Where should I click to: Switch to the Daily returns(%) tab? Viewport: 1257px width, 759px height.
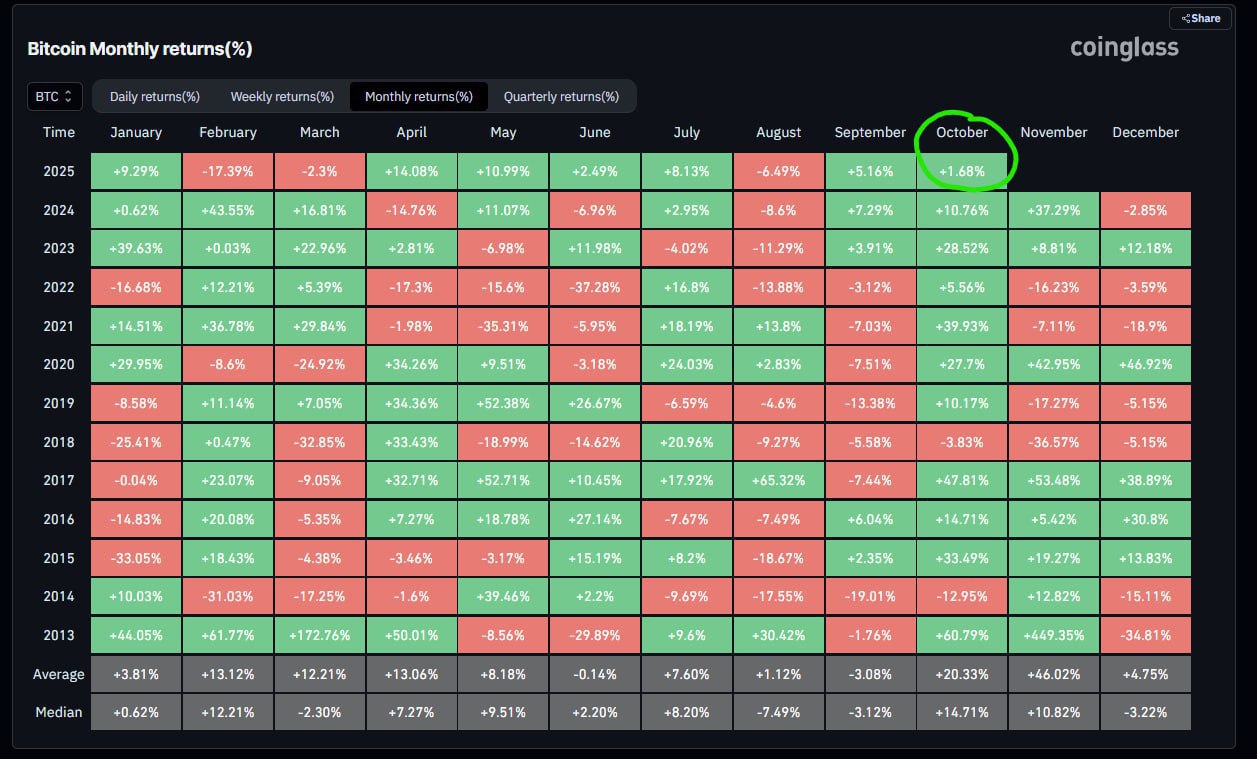pos(154,96)
